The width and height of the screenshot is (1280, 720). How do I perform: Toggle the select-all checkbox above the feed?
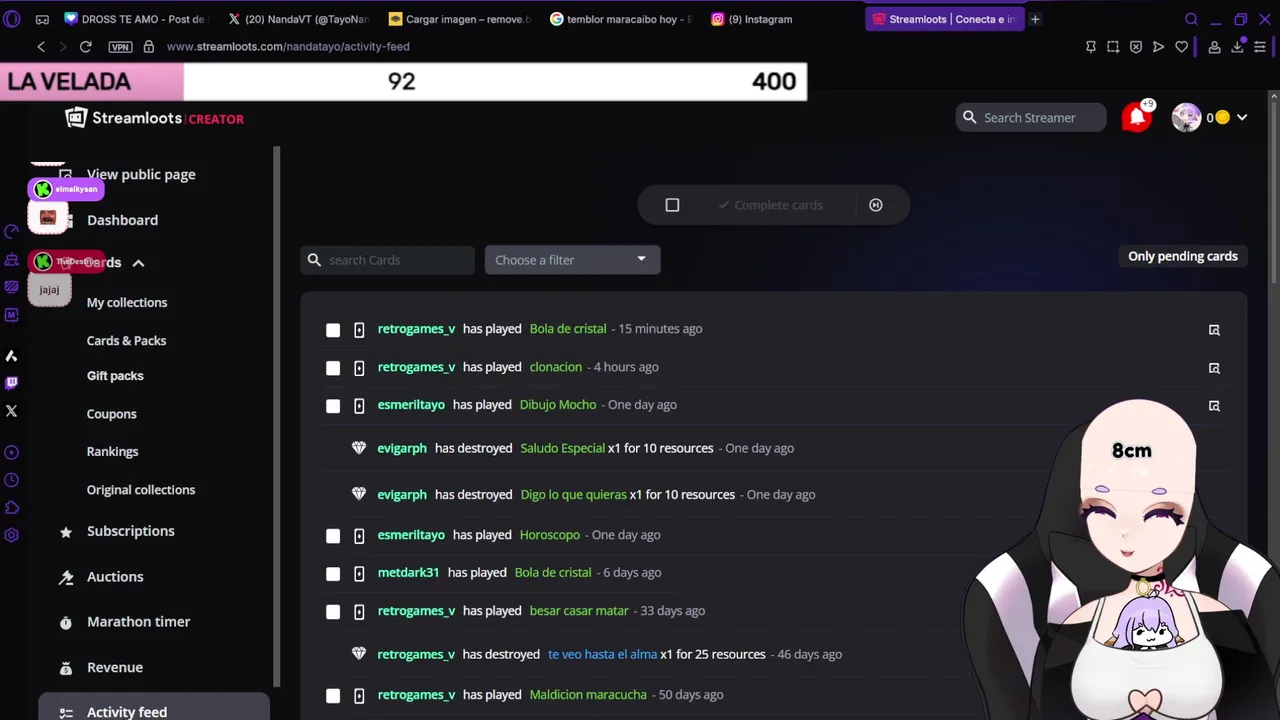click(x=672, y=205)
